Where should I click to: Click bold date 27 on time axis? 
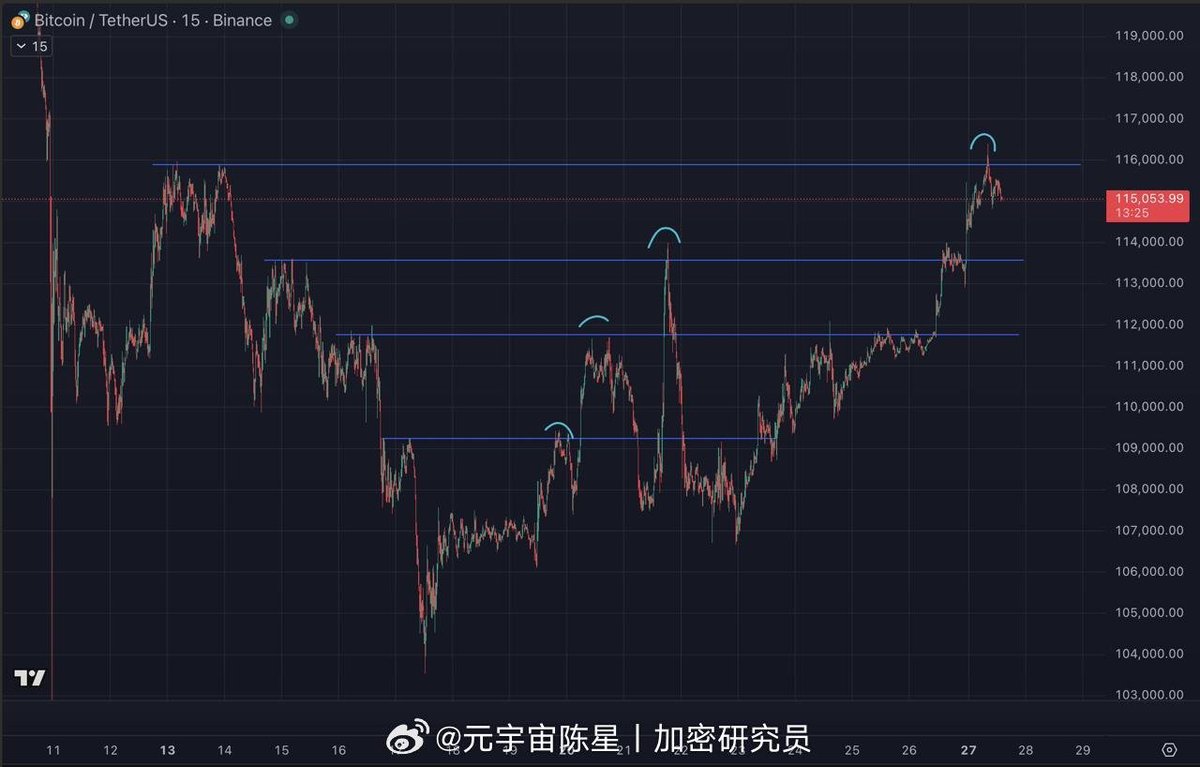point(967,750)
